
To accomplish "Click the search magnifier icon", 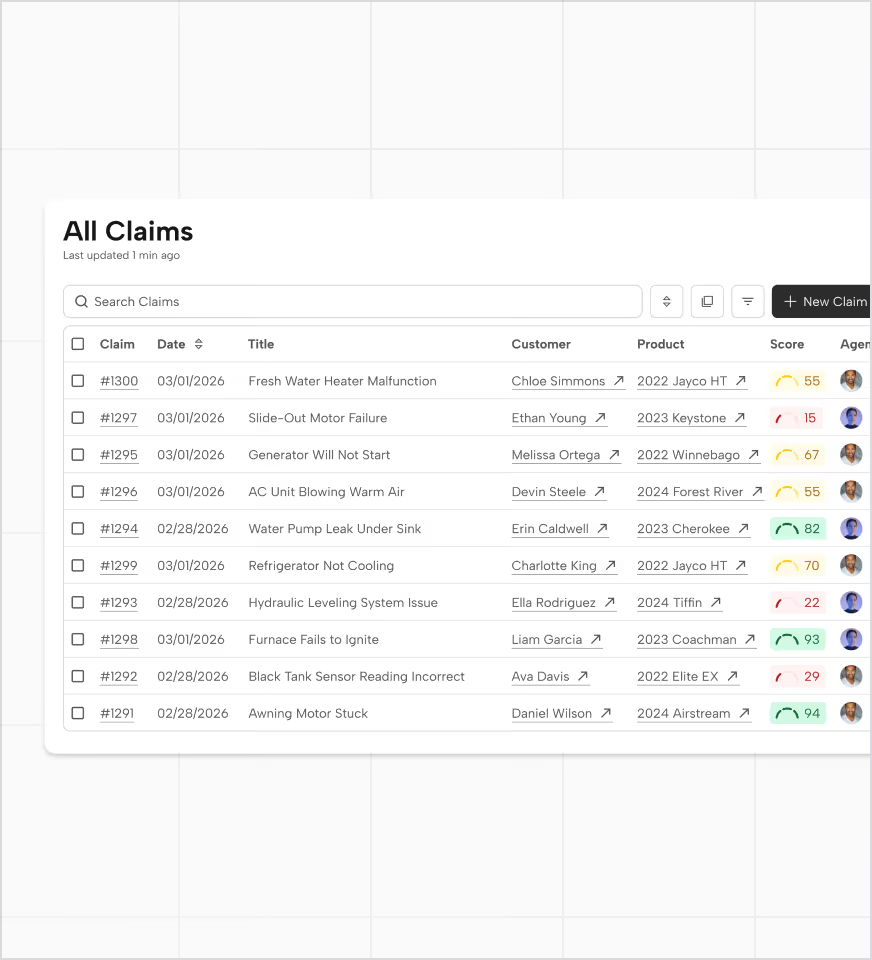I will click(x=81, y=301).
